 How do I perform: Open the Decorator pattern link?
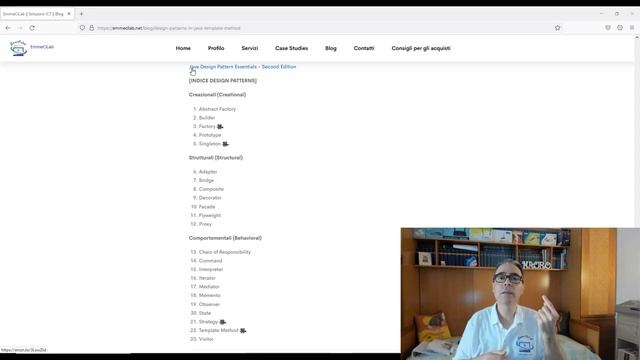[210, 198]
